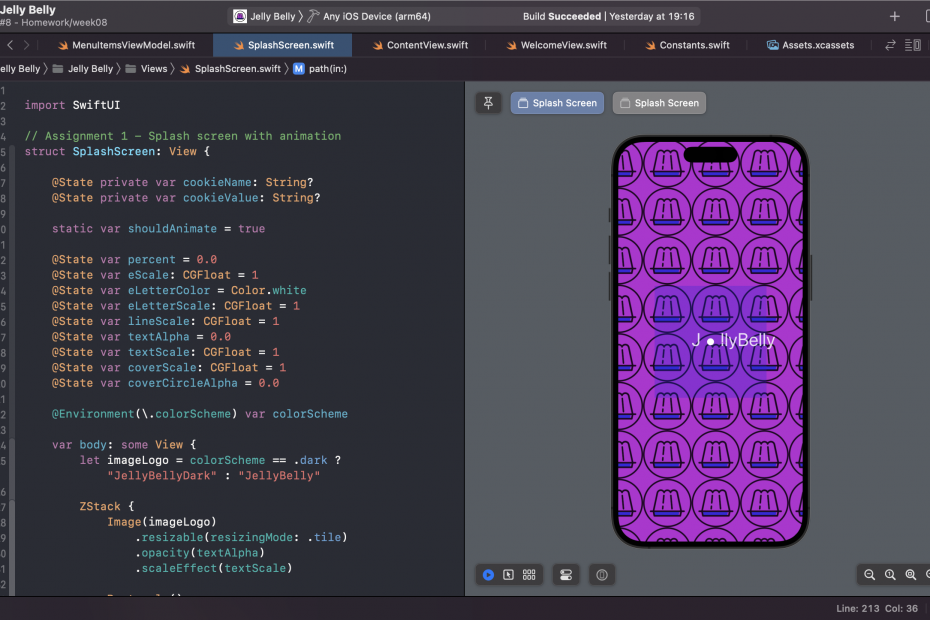Toggle the editor review swap arrows
Viewport: 930px width, 620px height.
890,45
